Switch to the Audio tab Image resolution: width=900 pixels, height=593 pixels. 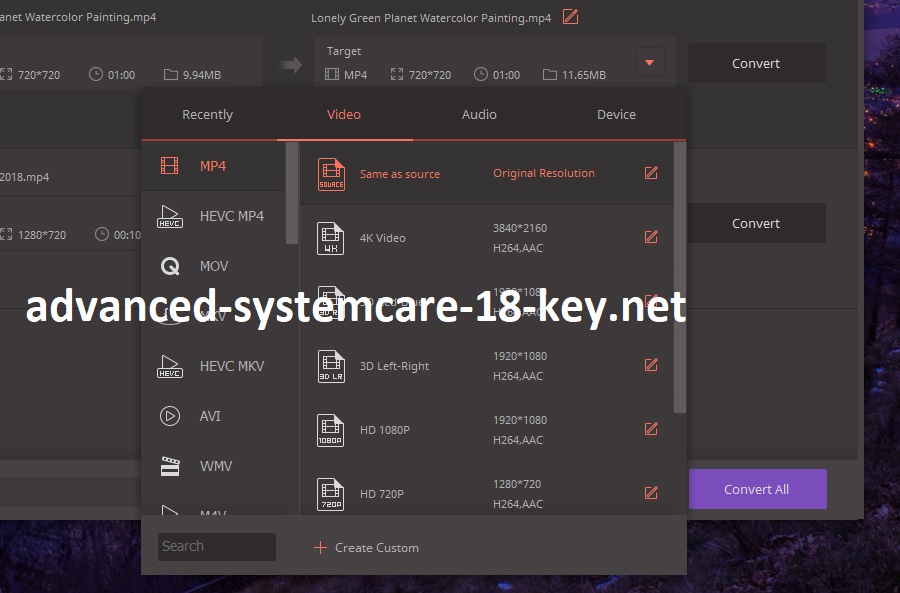479,115
